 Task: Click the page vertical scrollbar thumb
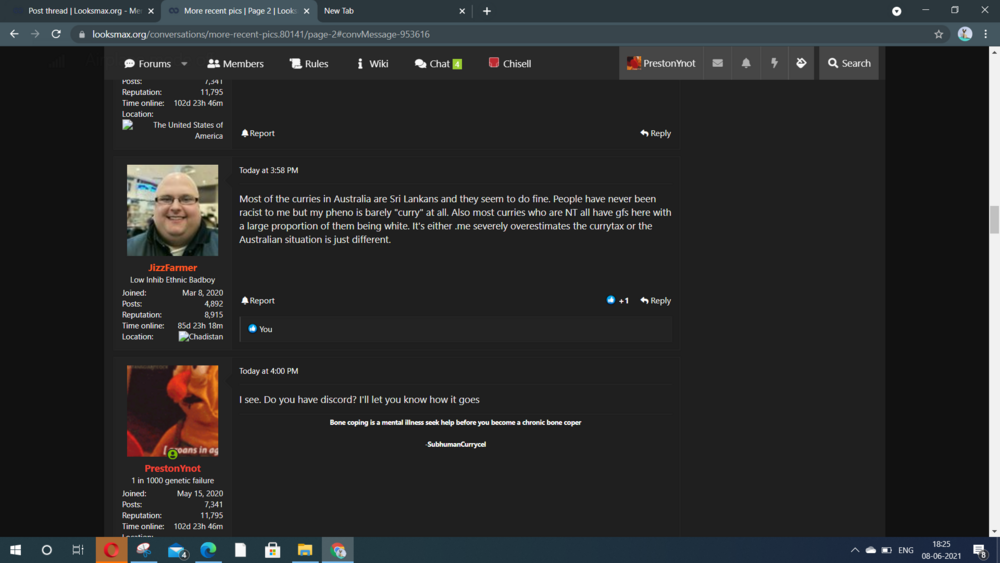pos(994,220)
